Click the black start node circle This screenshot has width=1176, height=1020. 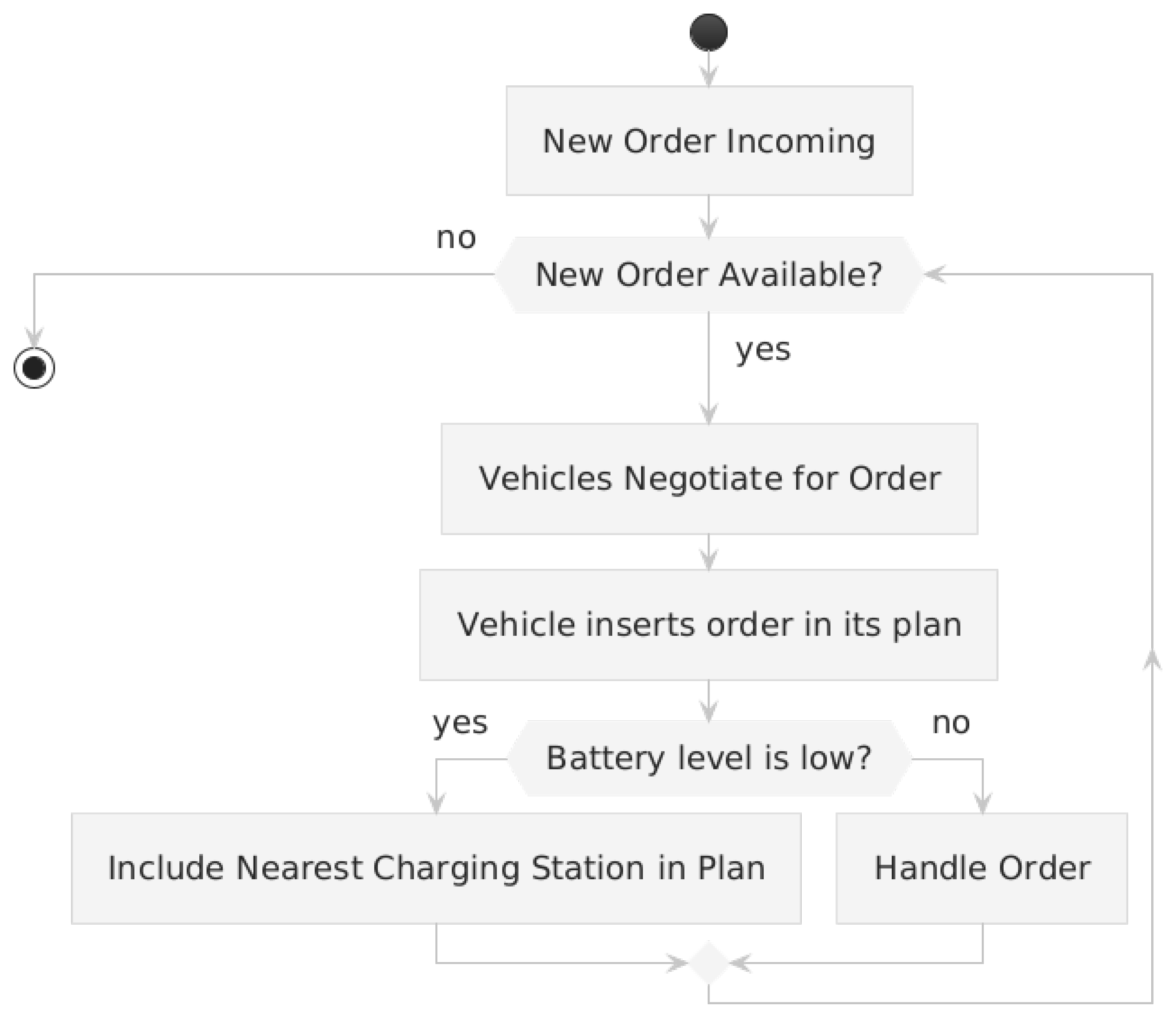pyautogui.click(x=708, y=32)
